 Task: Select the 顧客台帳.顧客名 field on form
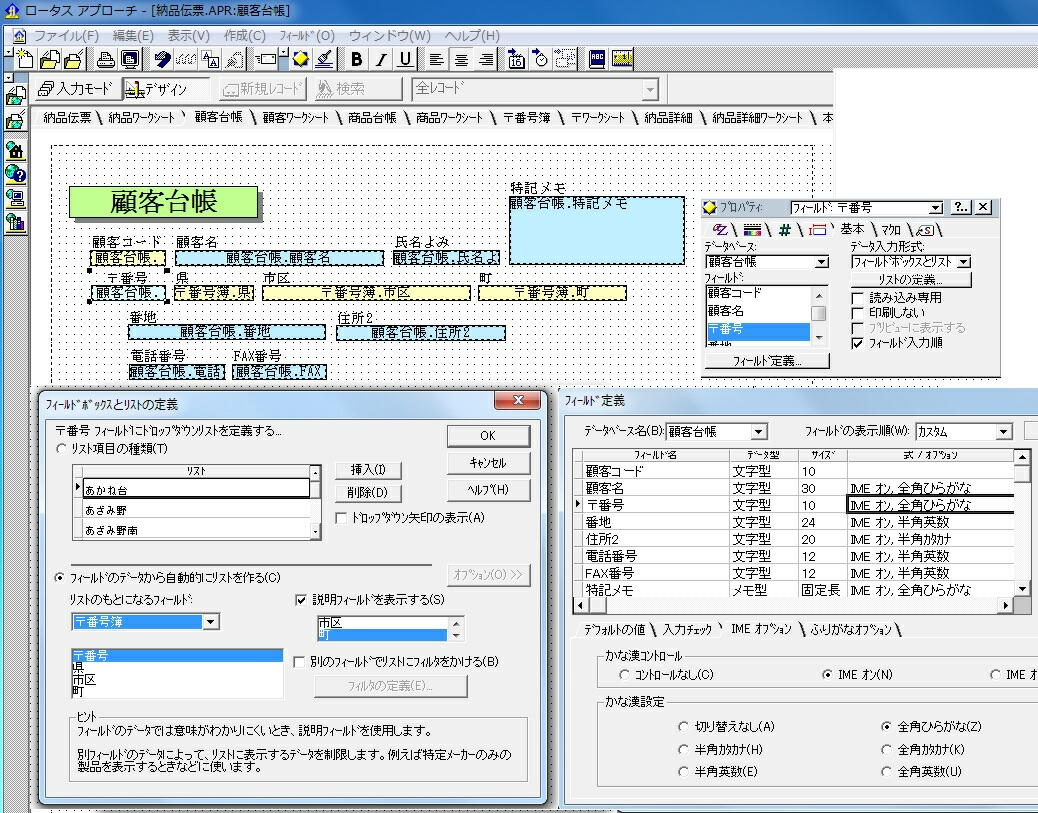pos(279,258)
